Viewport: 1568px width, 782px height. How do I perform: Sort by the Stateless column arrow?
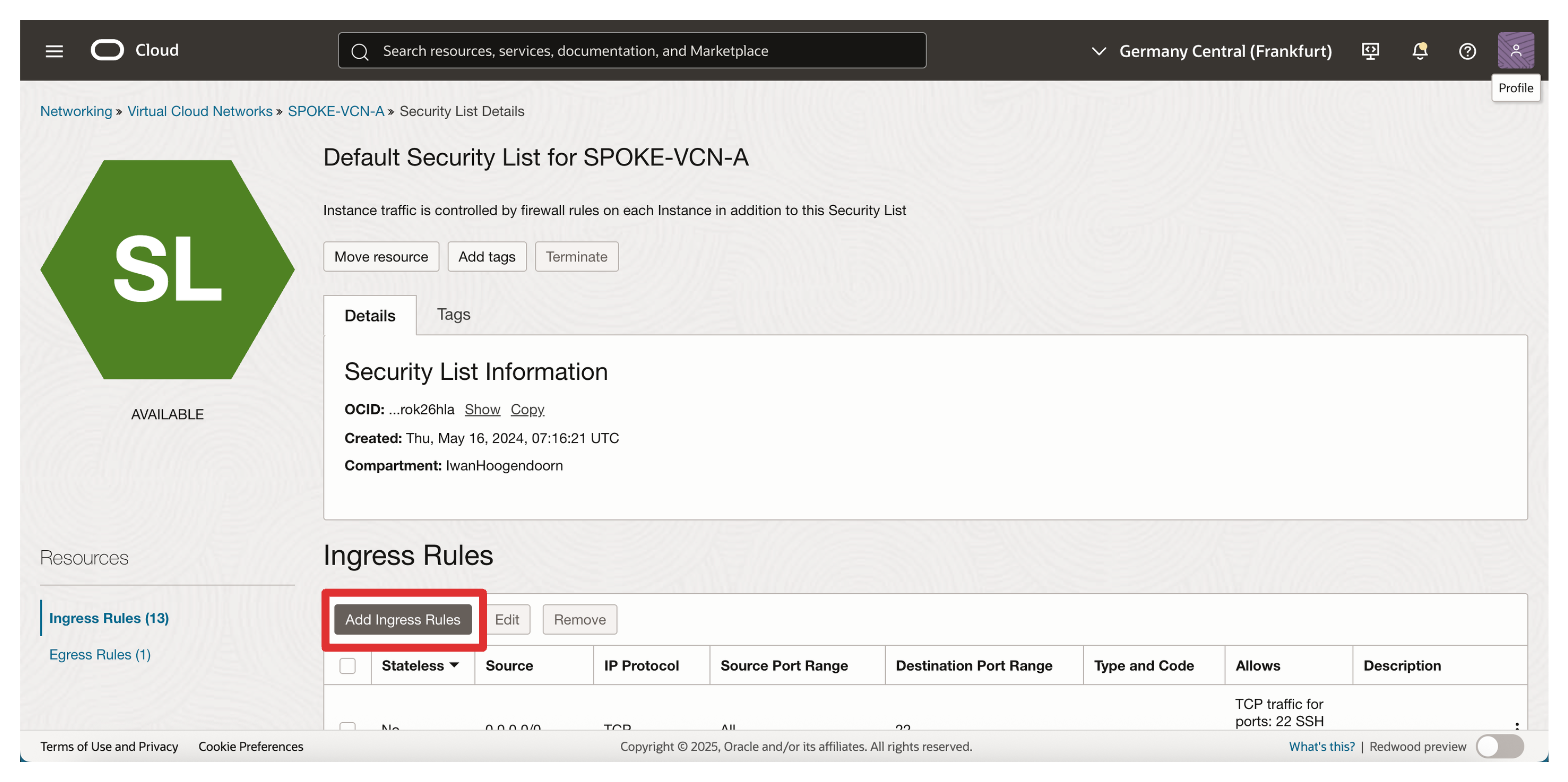pos(454,665)
